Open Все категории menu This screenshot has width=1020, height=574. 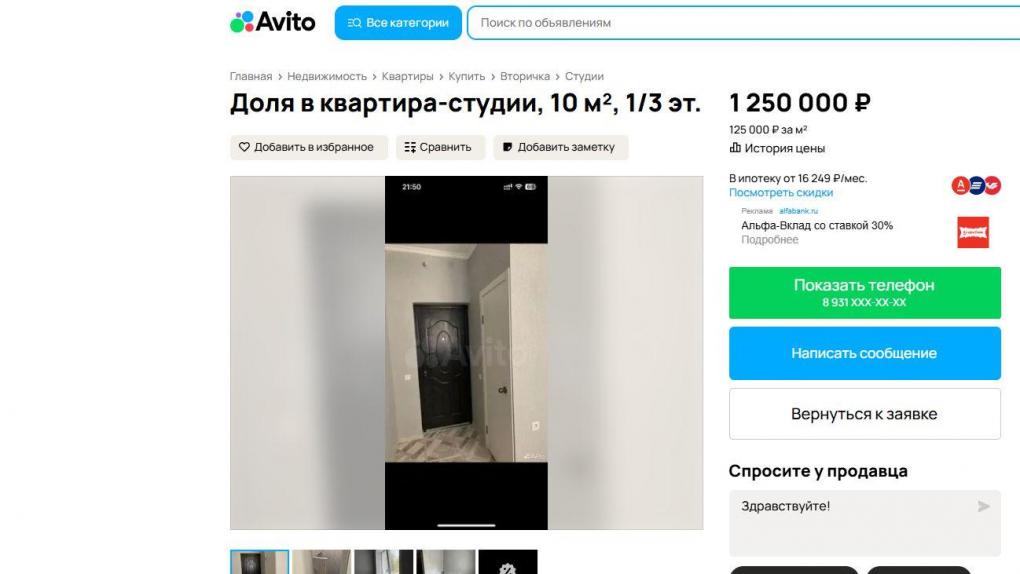point(398,23)
